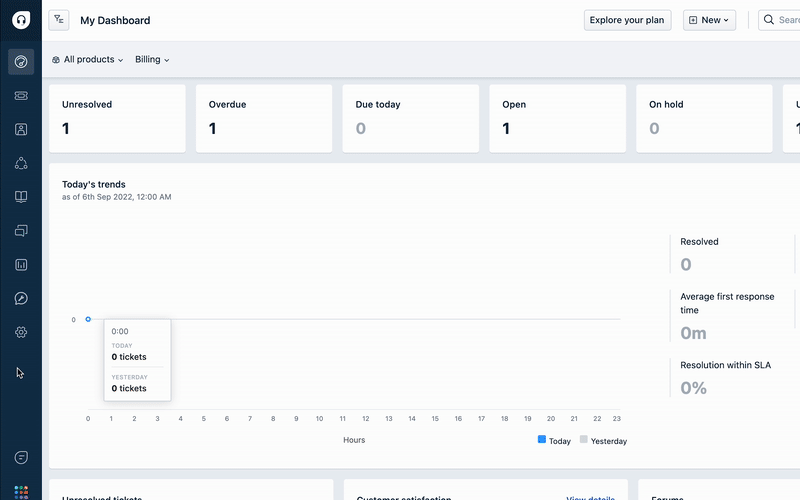The height and width of the screenshot is (500, 800).
Task: Expand the All products dropdown
Action: pos(88,60)
